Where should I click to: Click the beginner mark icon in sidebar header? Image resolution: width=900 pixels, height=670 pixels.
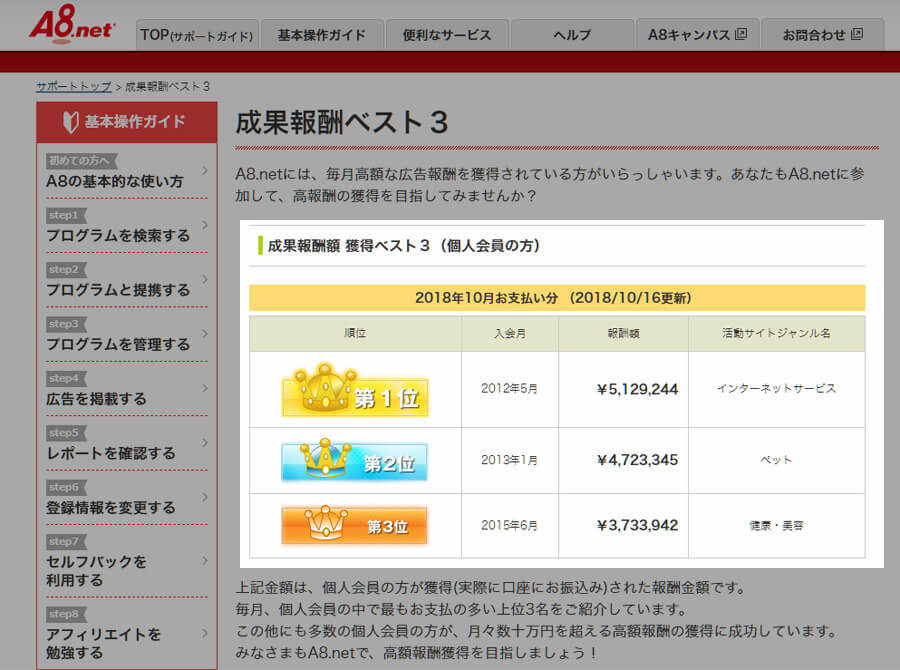(x=70, y=122)
